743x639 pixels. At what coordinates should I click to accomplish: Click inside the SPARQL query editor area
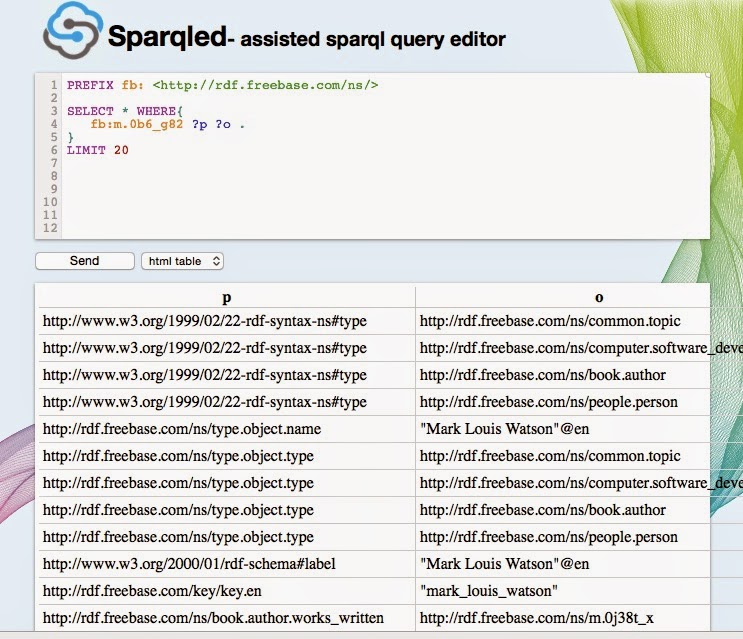(386, 156)
